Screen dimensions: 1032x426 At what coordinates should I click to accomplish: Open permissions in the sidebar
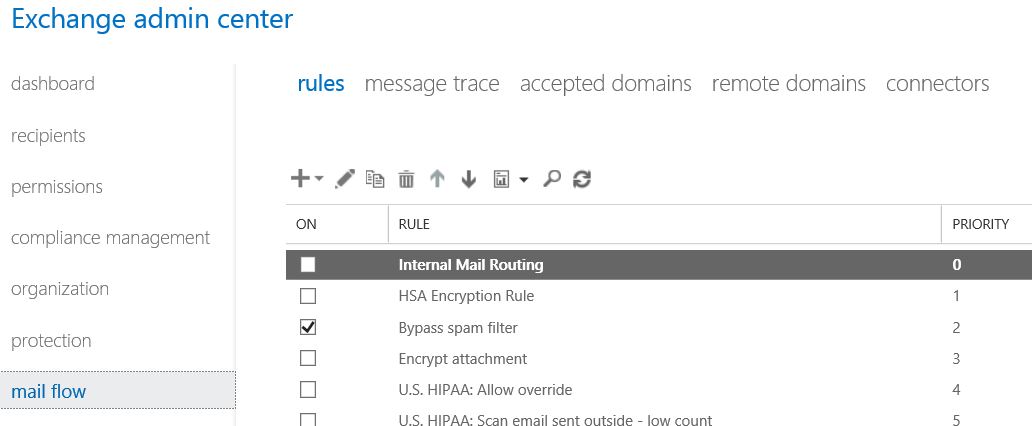pos(57,187)
